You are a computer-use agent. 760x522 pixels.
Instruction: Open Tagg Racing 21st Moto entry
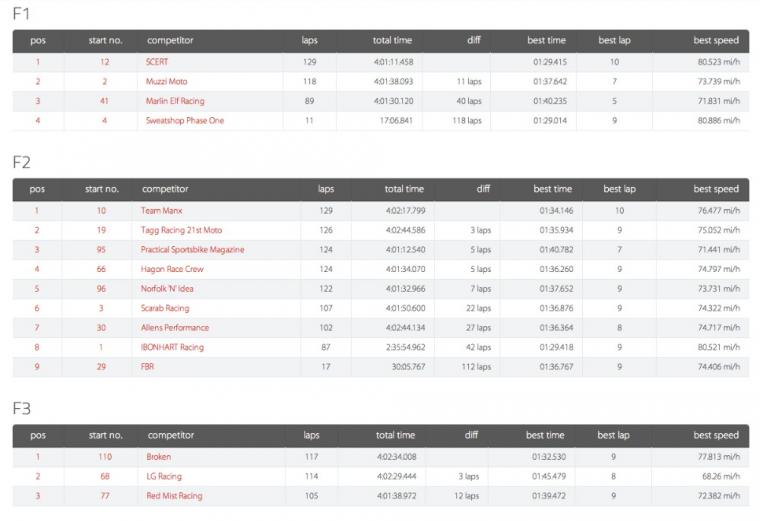click(181, 230)
